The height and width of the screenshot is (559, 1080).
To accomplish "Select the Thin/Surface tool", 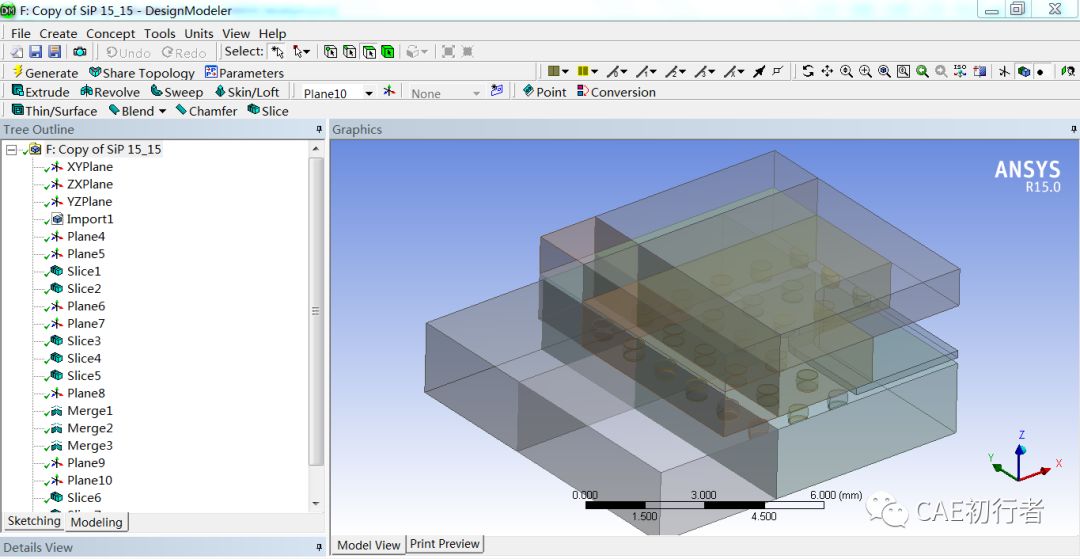I will 54,111.
